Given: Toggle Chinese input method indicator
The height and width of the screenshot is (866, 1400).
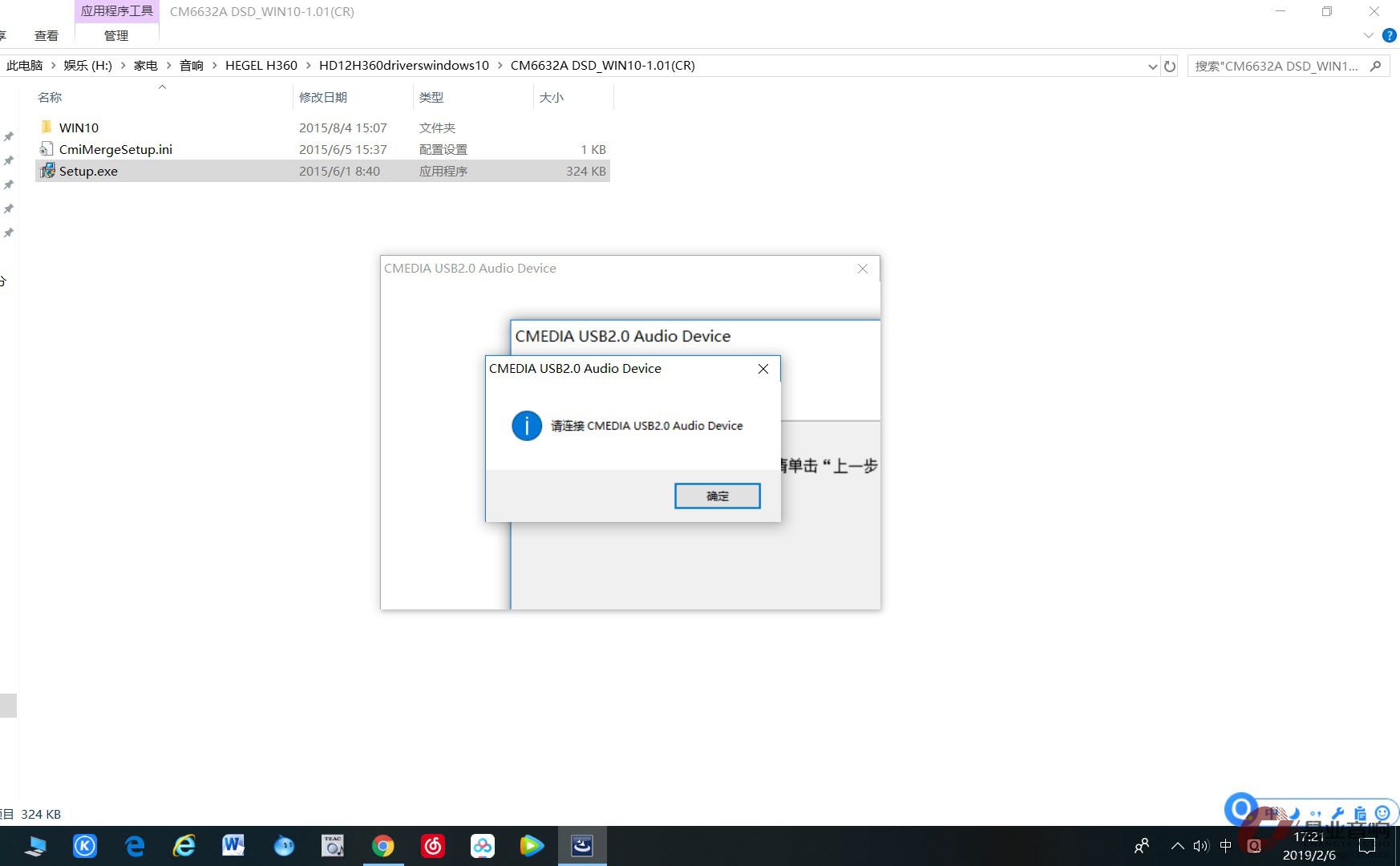Looking at the screenshot, I should click(x=1225, y=846).
